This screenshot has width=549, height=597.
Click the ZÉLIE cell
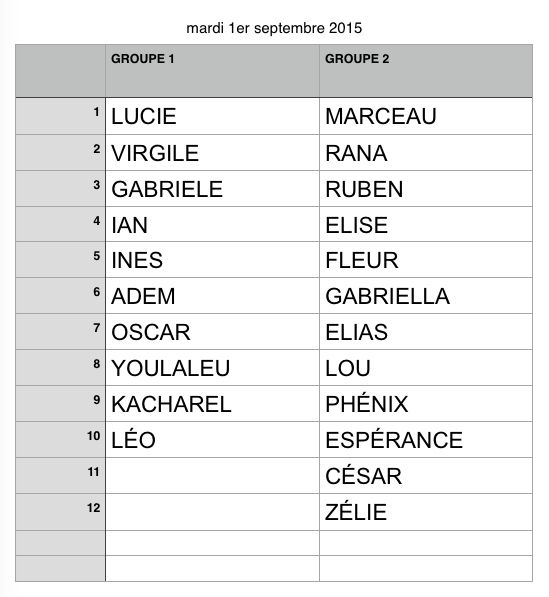pyautogui.click(x=426, y=512)
